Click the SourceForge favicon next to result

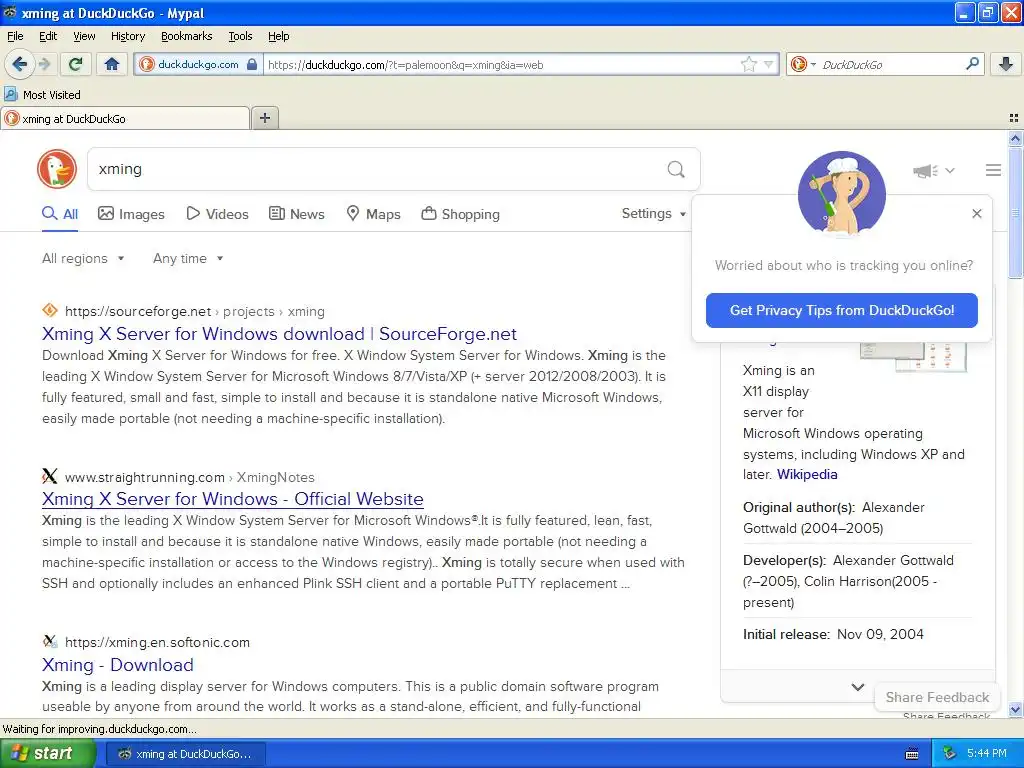(x=50, y=310)
